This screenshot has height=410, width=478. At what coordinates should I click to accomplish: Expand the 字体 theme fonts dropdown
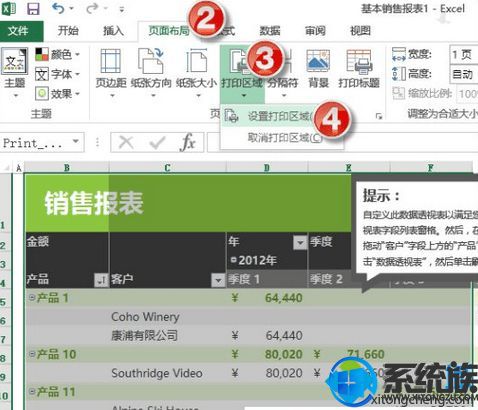click(x=57, y=74)
